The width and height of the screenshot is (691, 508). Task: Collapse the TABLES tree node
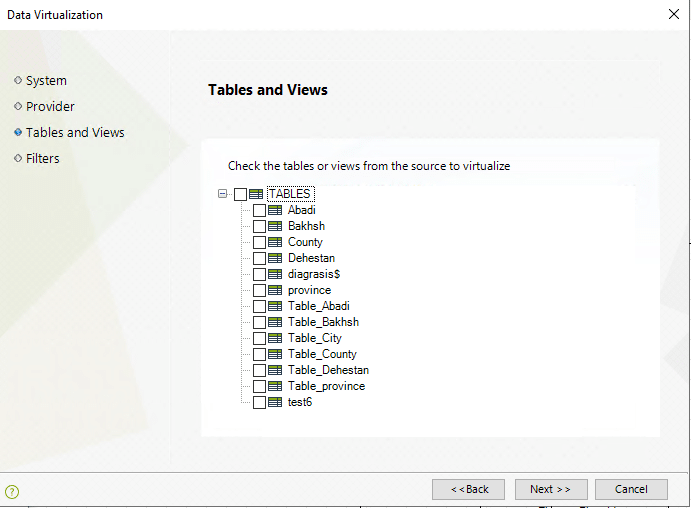click(223, 193)
